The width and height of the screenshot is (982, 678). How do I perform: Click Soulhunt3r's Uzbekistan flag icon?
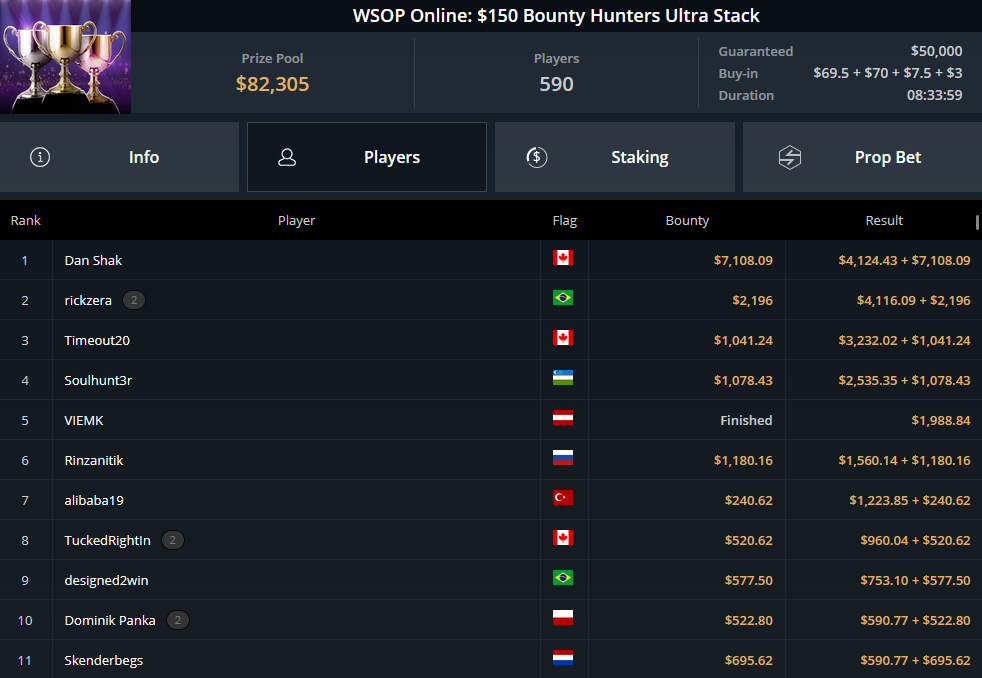click(x=562, y=378)
